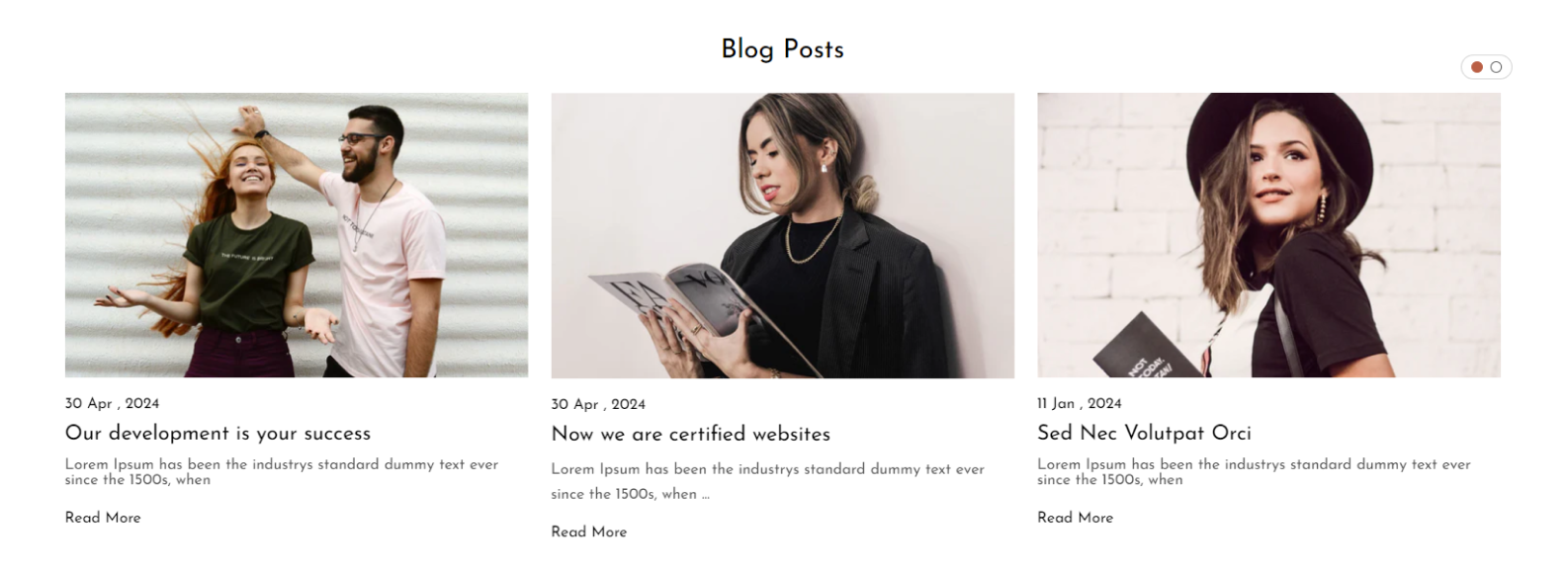Image resolution: width=1568 pixels, height=568 pixels.
Task: Click date above "Now we are certified websites"
Action: (x=598, y=404)
